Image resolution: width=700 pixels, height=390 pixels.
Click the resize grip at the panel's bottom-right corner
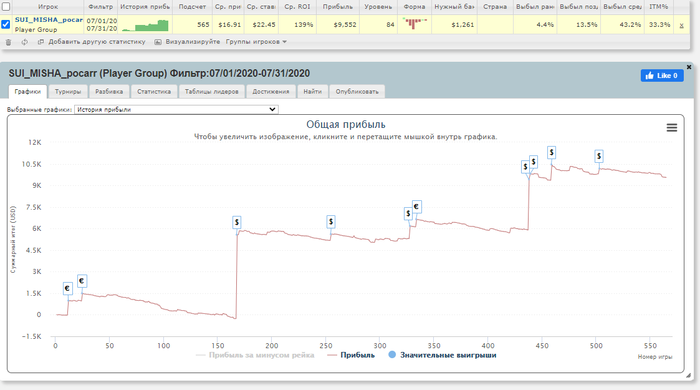tap(688, 376)
